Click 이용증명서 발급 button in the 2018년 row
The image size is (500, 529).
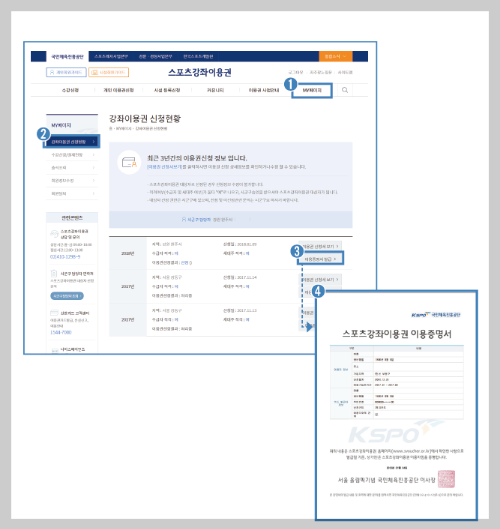[x=320, y=259]
